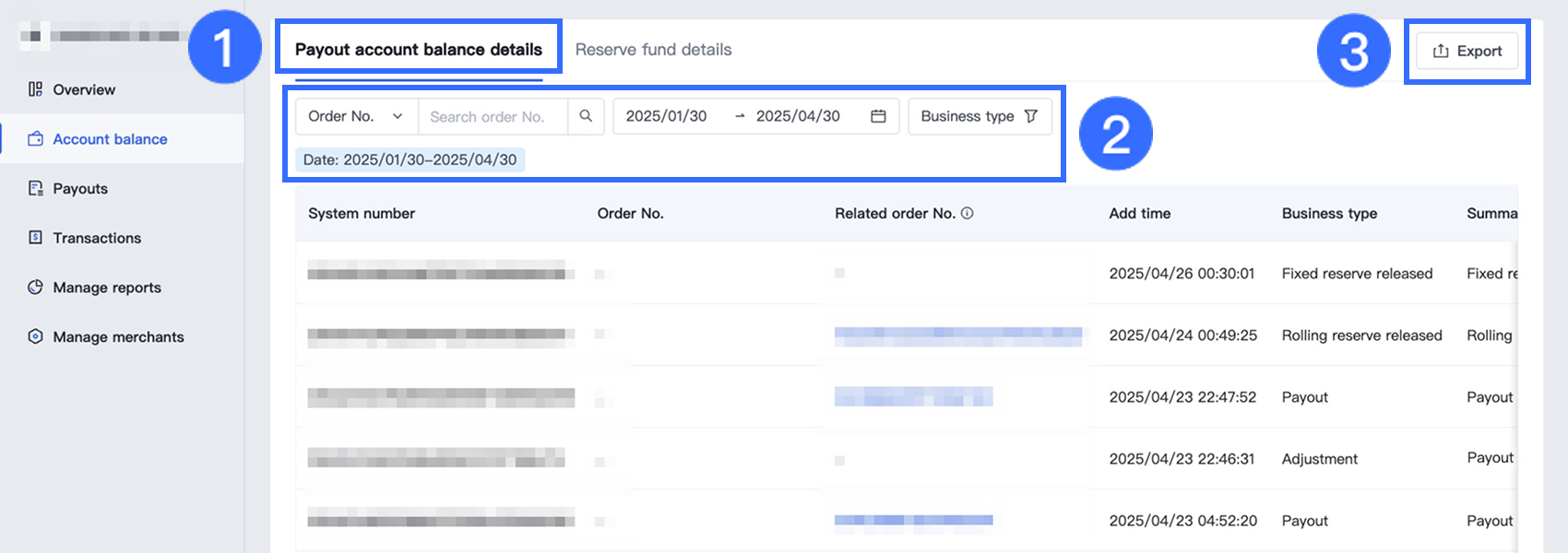This screenshot has width=1568, height=553.
Task: Click the Account balance wallet icon
Action: [x=35, y=139]
